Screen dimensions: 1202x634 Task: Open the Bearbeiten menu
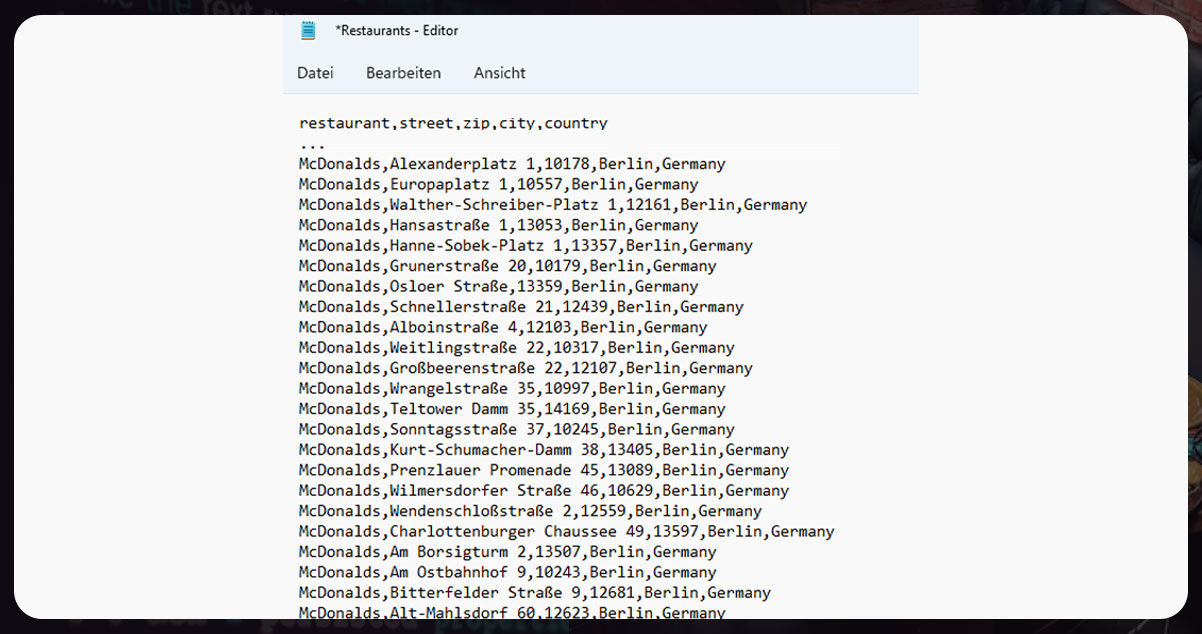click(x=403, y=73)
